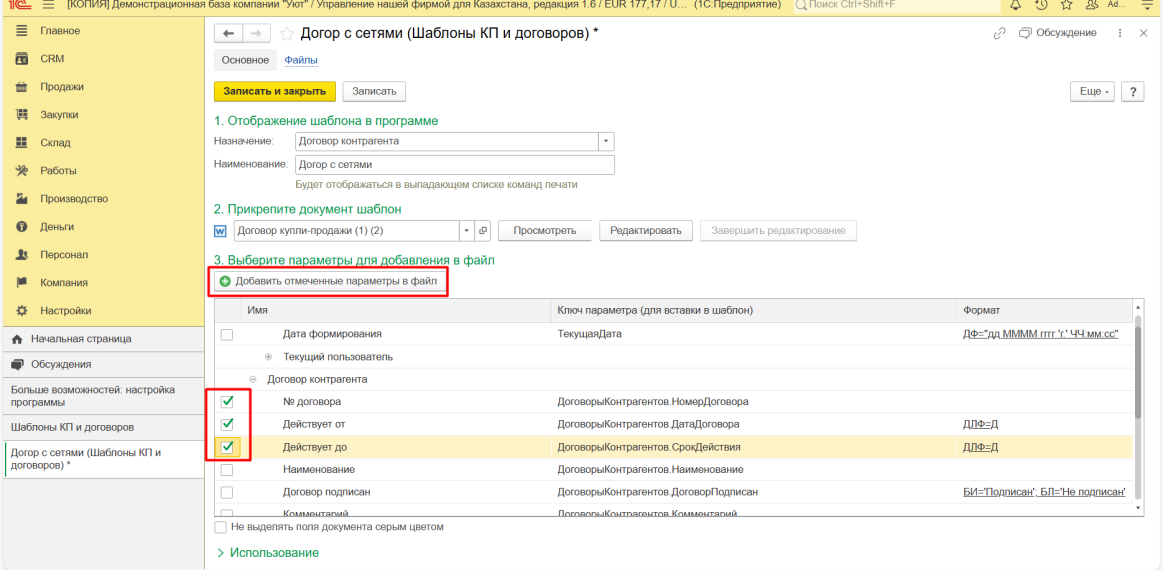Open the Продажи menu section
Viewport: 1163px width, 570px height.
click(62, 87)
